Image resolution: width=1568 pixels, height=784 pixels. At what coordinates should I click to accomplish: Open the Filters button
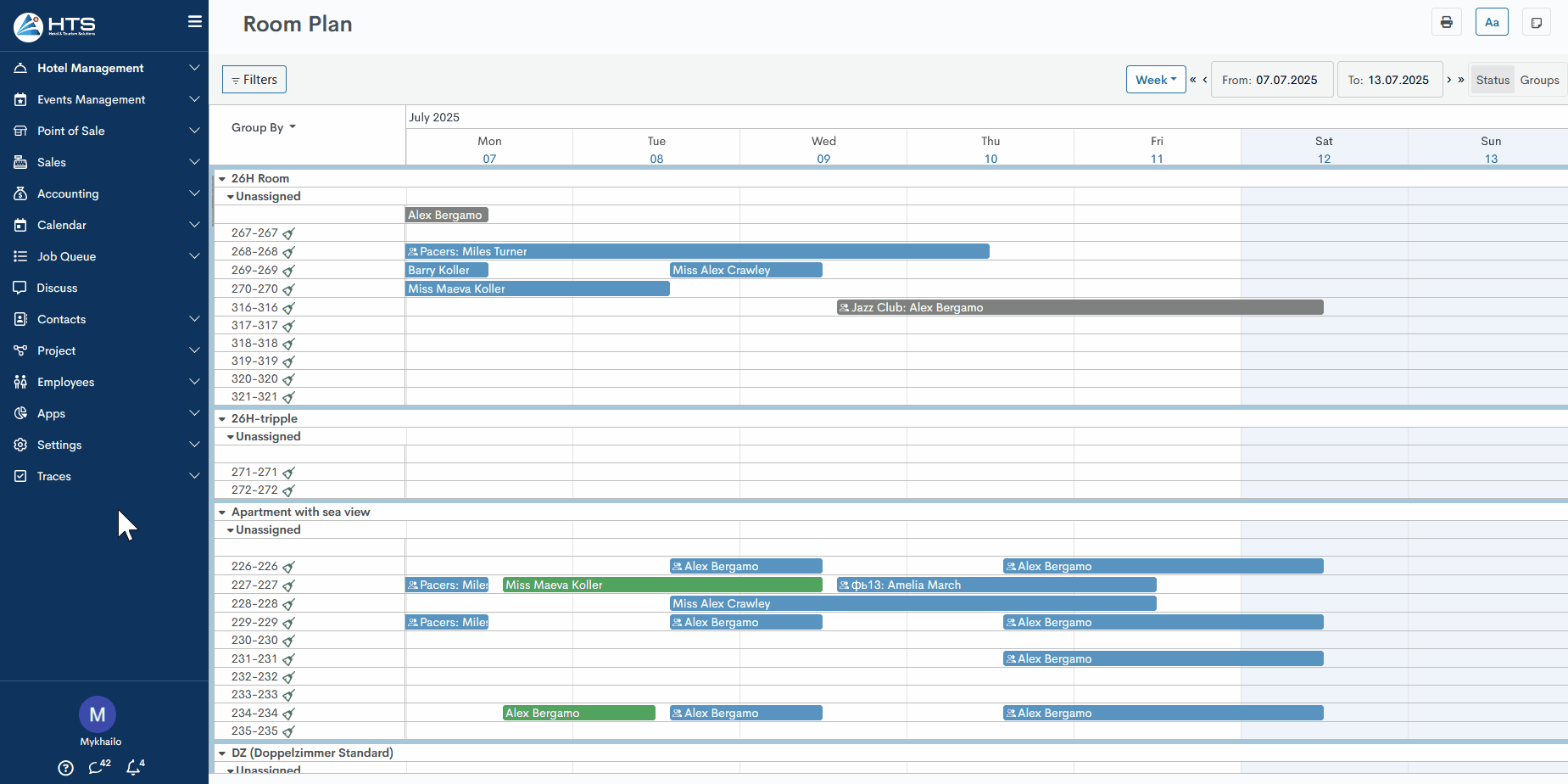click(254, 80)
